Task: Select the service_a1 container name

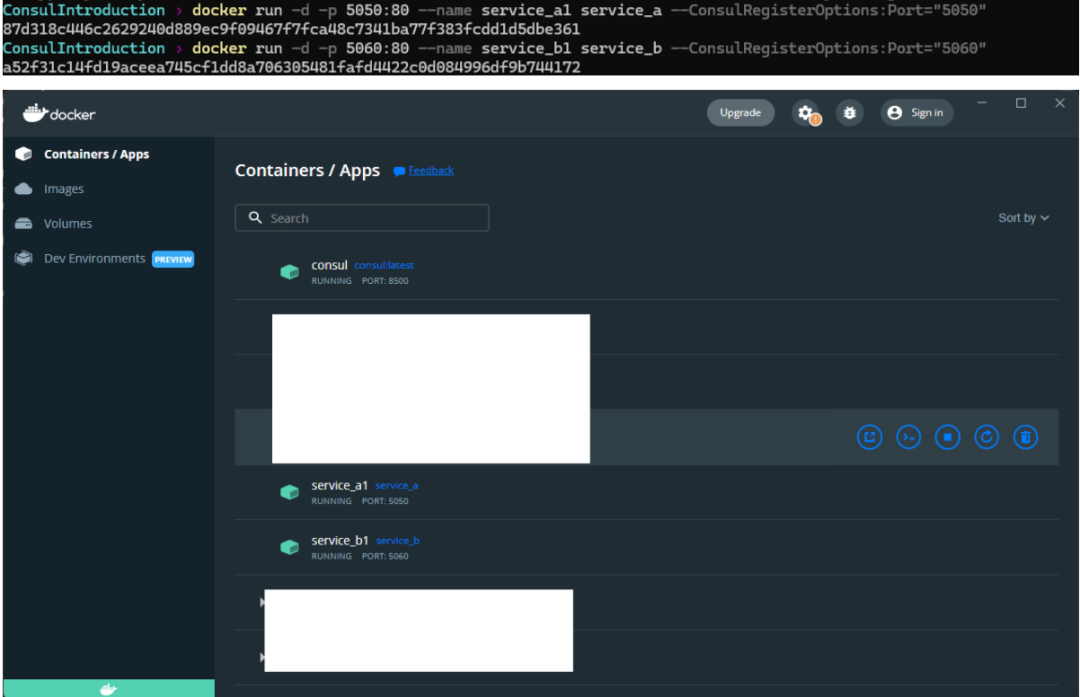Action: point(340,486)
